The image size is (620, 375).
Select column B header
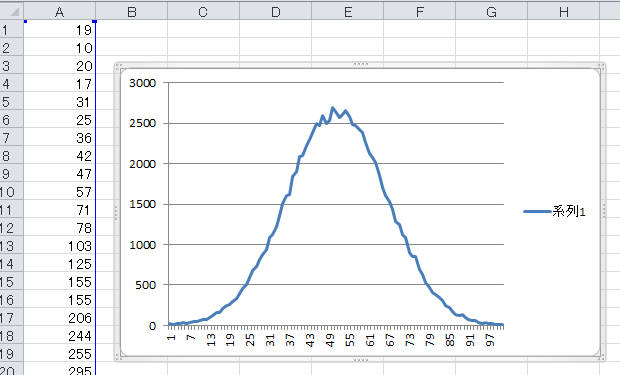tap(131, 12)
